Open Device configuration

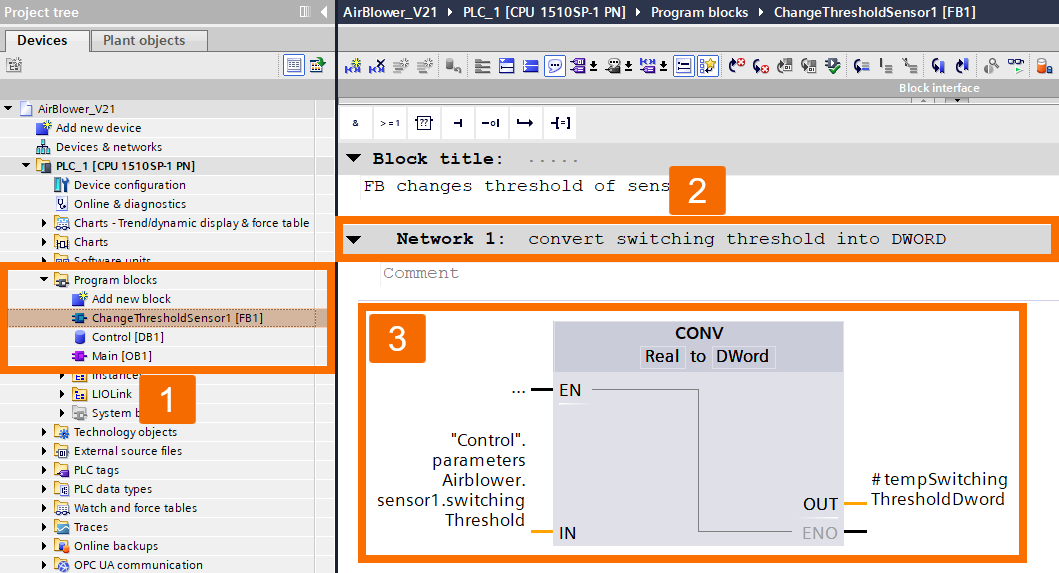[130, 184]
